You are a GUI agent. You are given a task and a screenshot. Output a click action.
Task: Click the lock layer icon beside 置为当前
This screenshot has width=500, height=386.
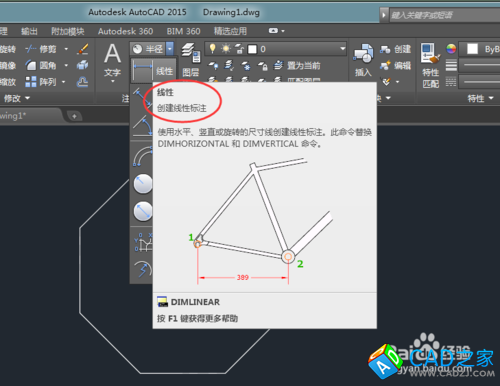tap(263, 65)
